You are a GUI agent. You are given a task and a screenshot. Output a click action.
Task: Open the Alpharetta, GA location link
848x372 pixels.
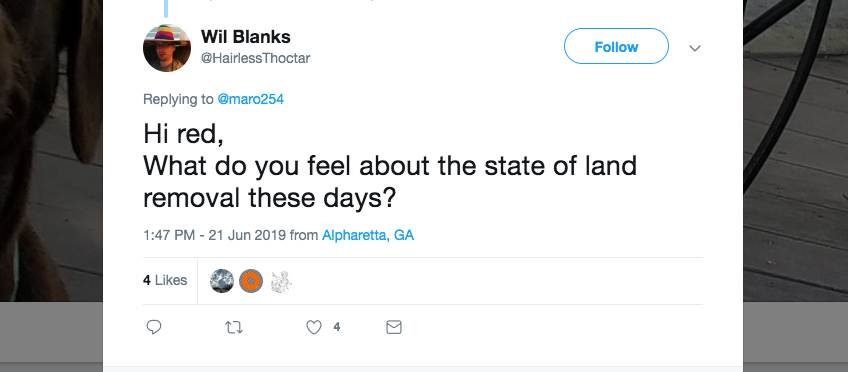pos(368,236)
